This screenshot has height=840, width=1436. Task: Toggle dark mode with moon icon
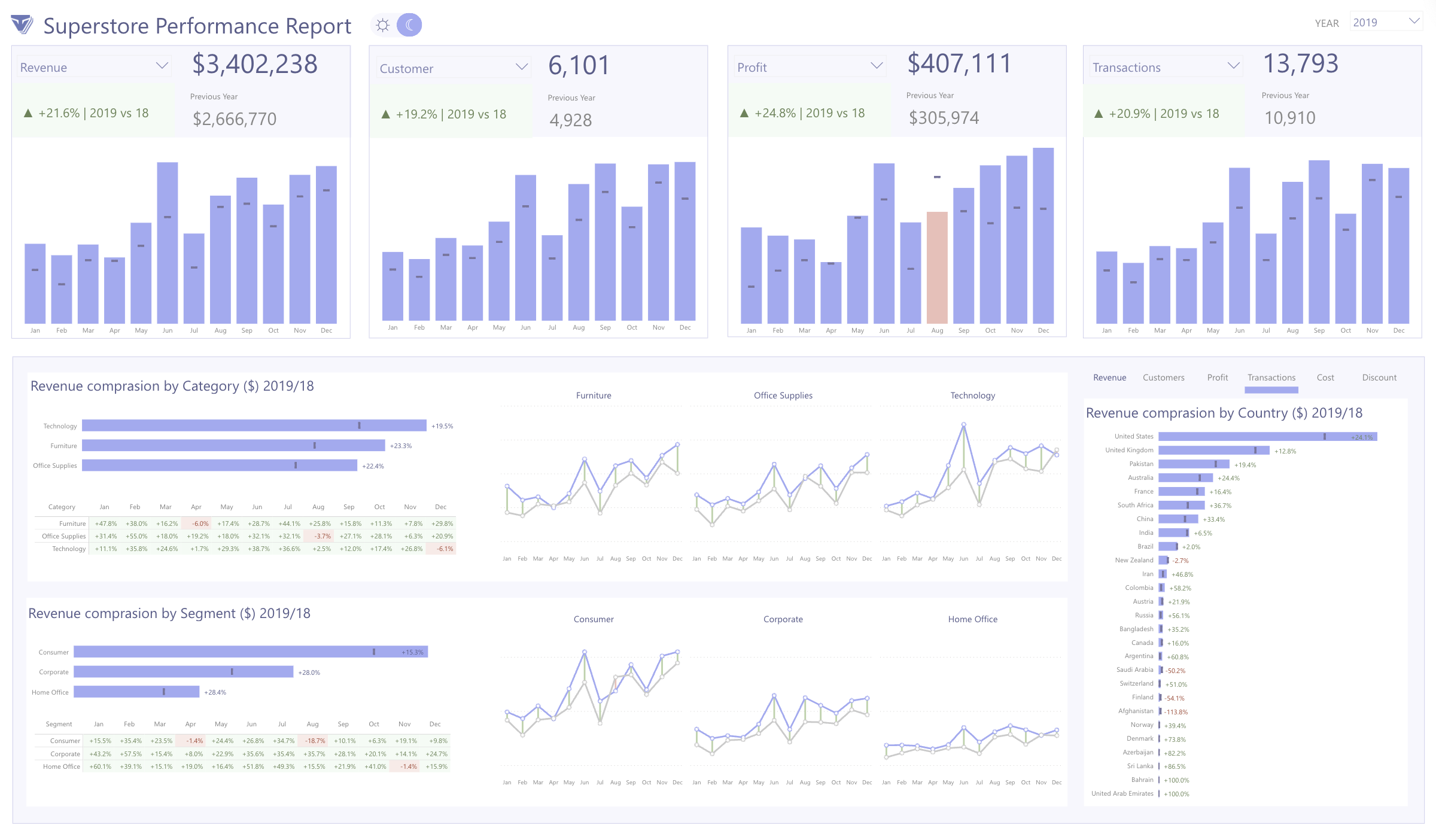(x=409, y=25)
